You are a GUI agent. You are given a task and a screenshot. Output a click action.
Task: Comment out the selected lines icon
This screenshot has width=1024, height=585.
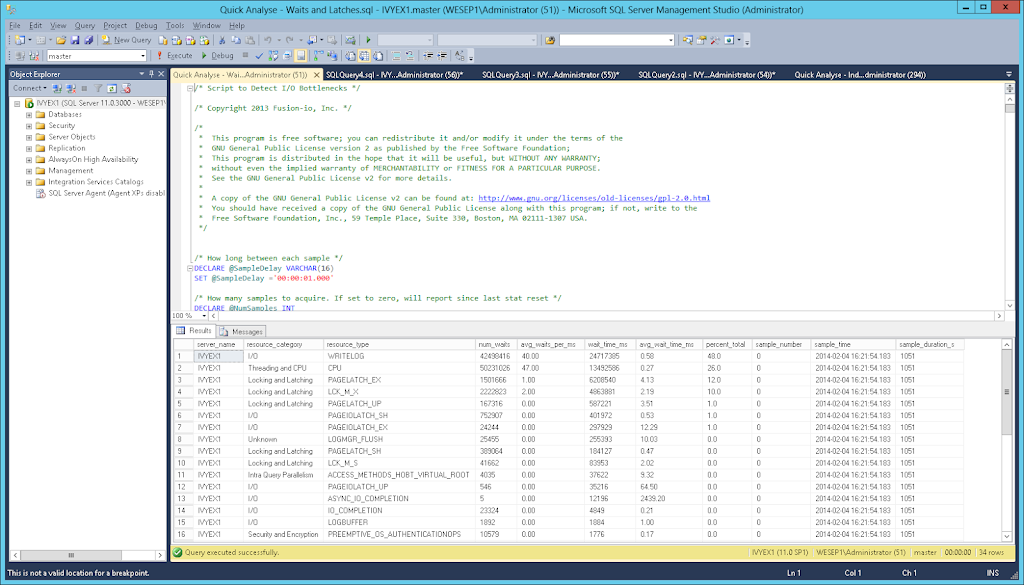[396, 56]
